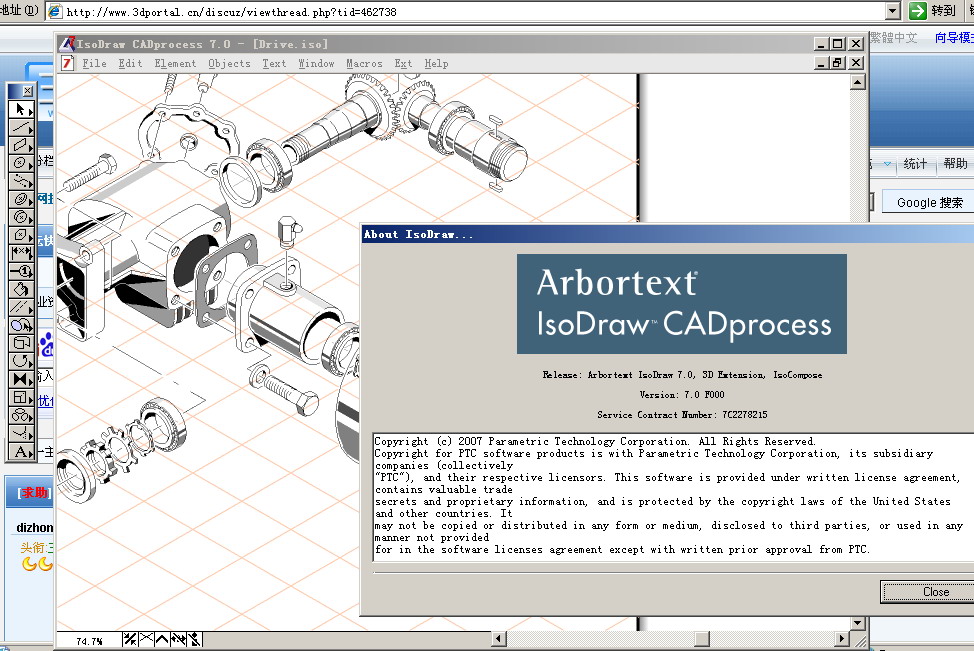Screen dimensions: 974x651
Task: Select the text A tool
Action: point(20,452)
